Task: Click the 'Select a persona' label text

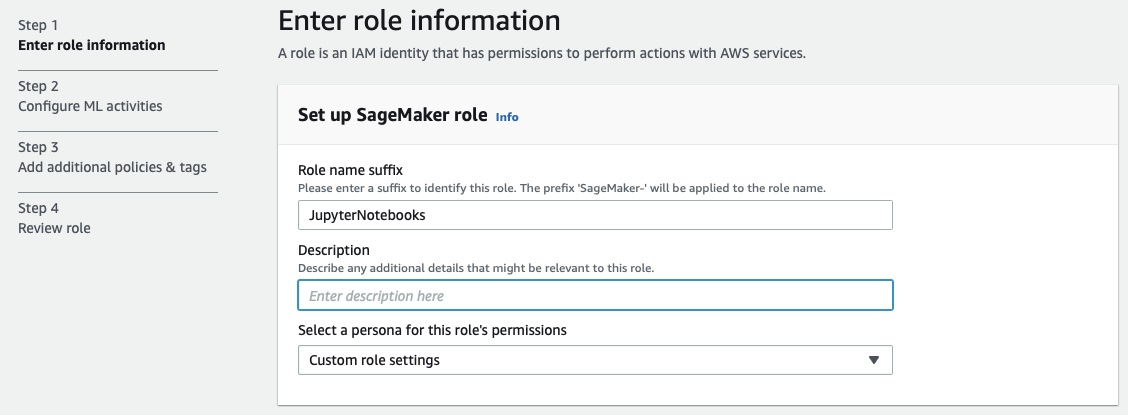Action: point(432,330)
